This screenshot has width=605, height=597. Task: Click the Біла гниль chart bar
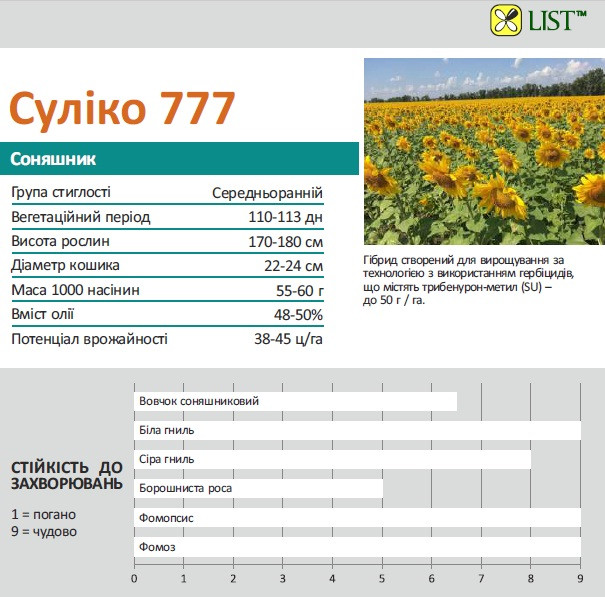pos(357,430)
